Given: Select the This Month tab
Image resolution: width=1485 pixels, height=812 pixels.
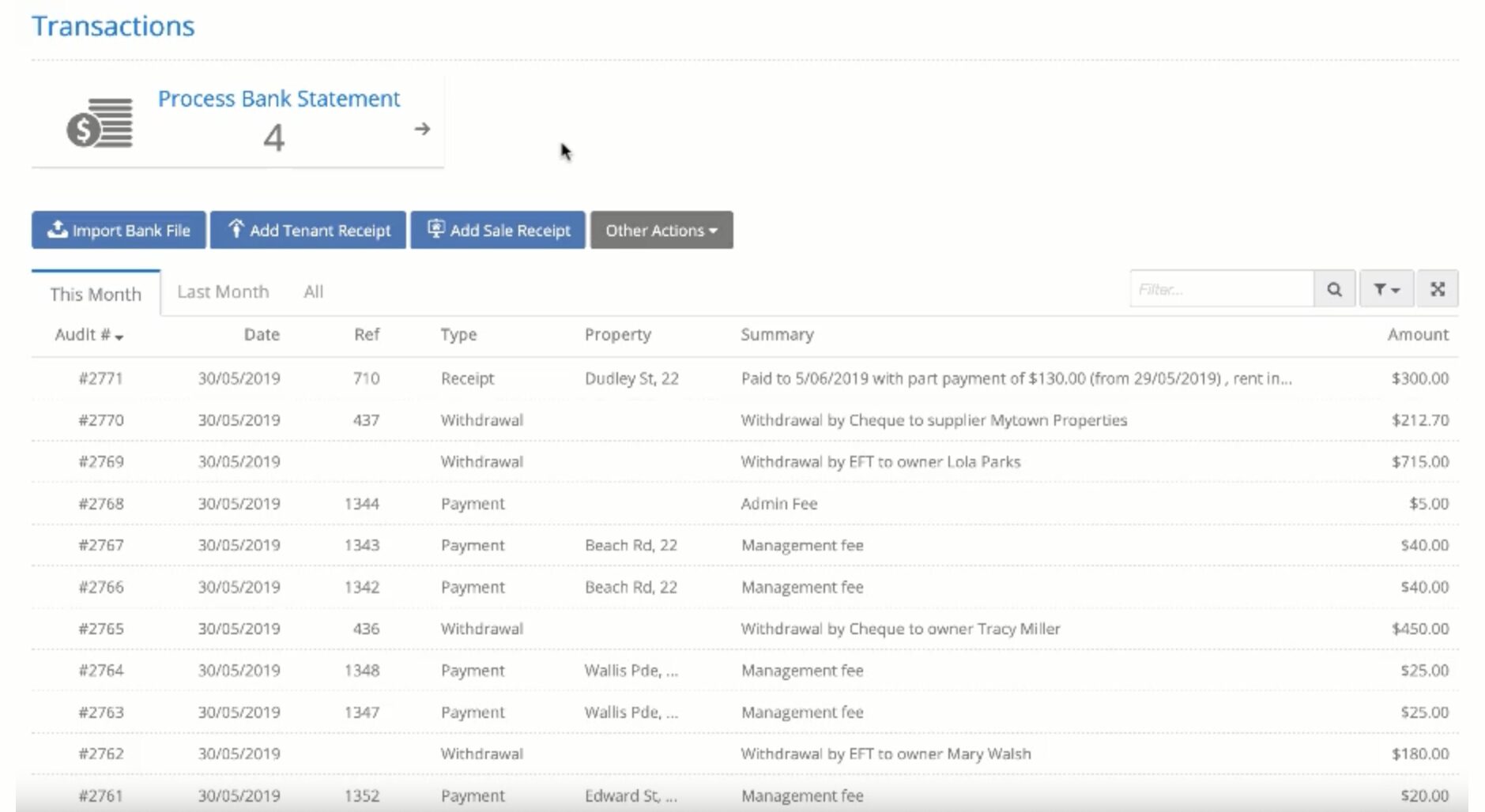Looking at the screenshot, I should 96,294.
